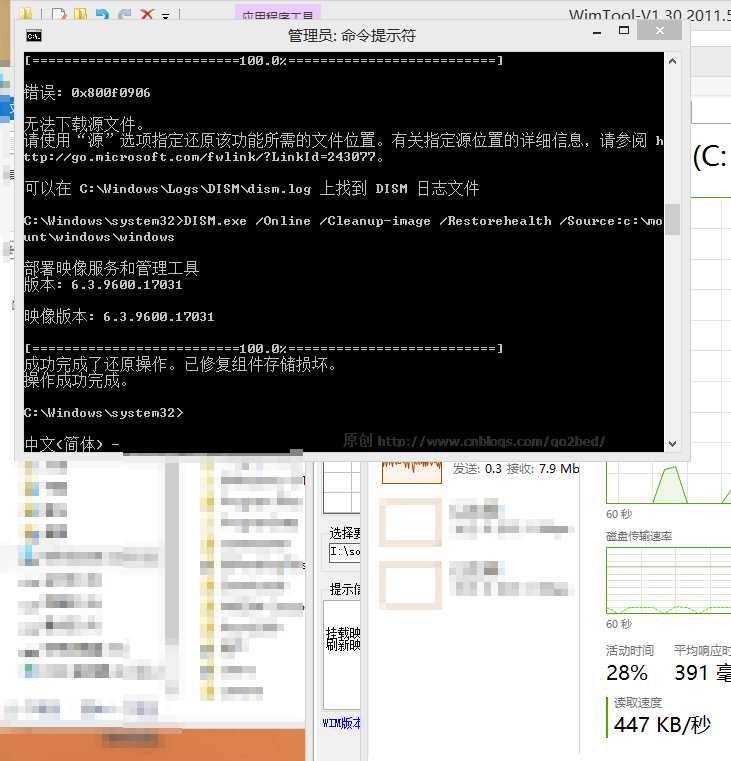Image resolution: width=731 pixels, height=761 pixels.
Task: Click the blue Undo arrow in Explorer's toolbar
Action: tap(102, 14)
